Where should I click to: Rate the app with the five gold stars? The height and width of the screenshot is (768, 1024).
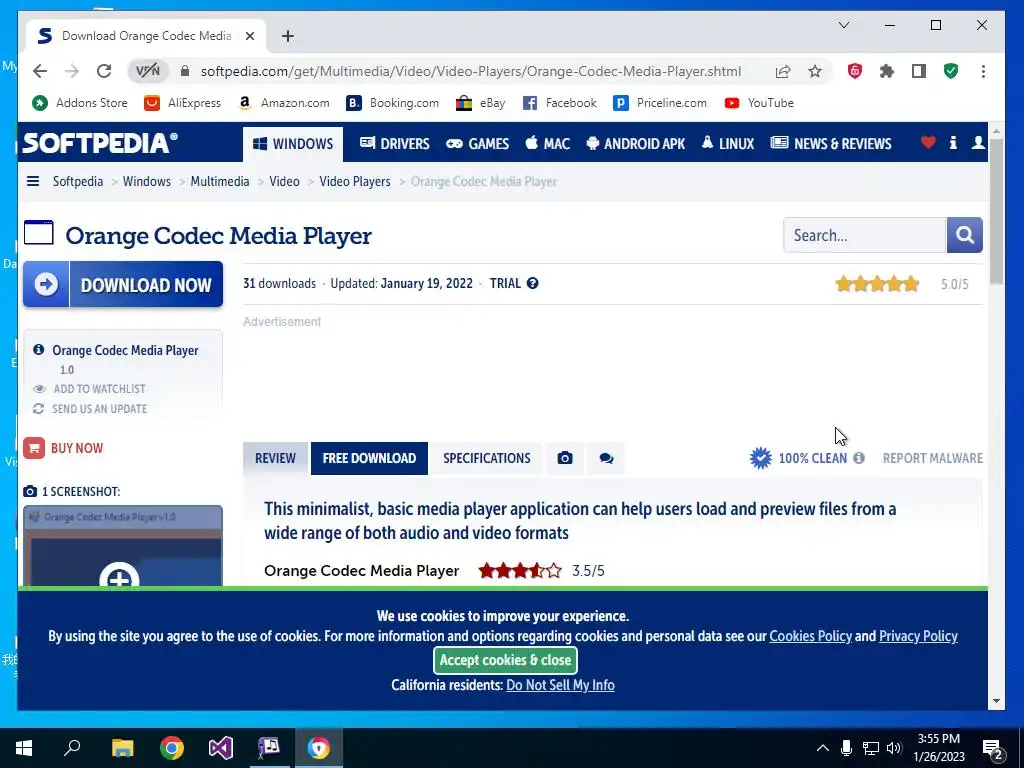(x=877, y=284)
